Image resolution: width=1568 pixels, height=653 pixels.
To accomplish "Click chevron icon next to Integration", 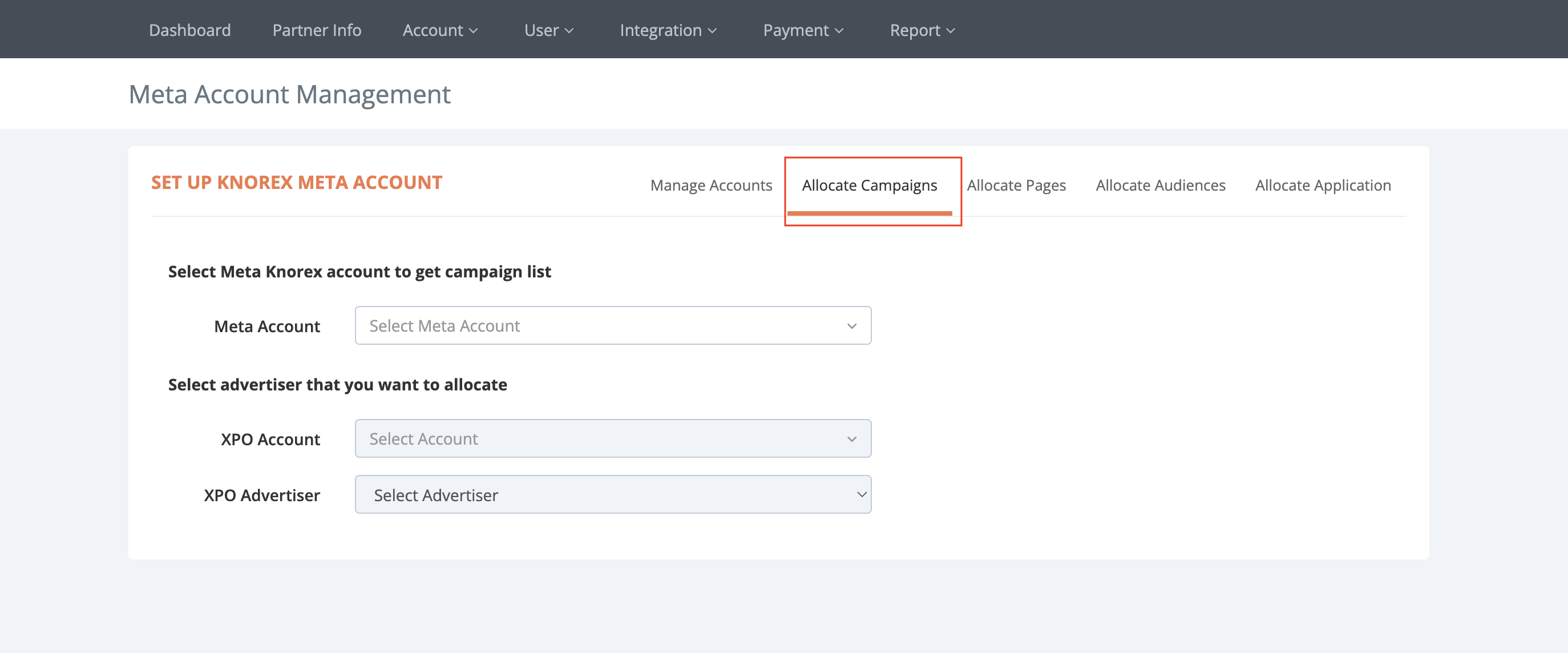I will pos(712,31).
